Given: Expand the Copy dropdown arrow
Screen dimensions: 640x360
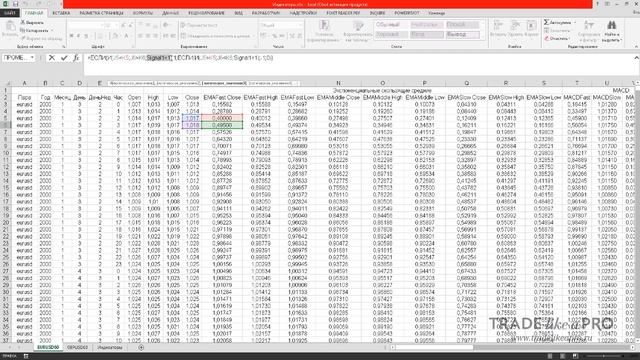Looking at the screenshot, I should point(52,31).
